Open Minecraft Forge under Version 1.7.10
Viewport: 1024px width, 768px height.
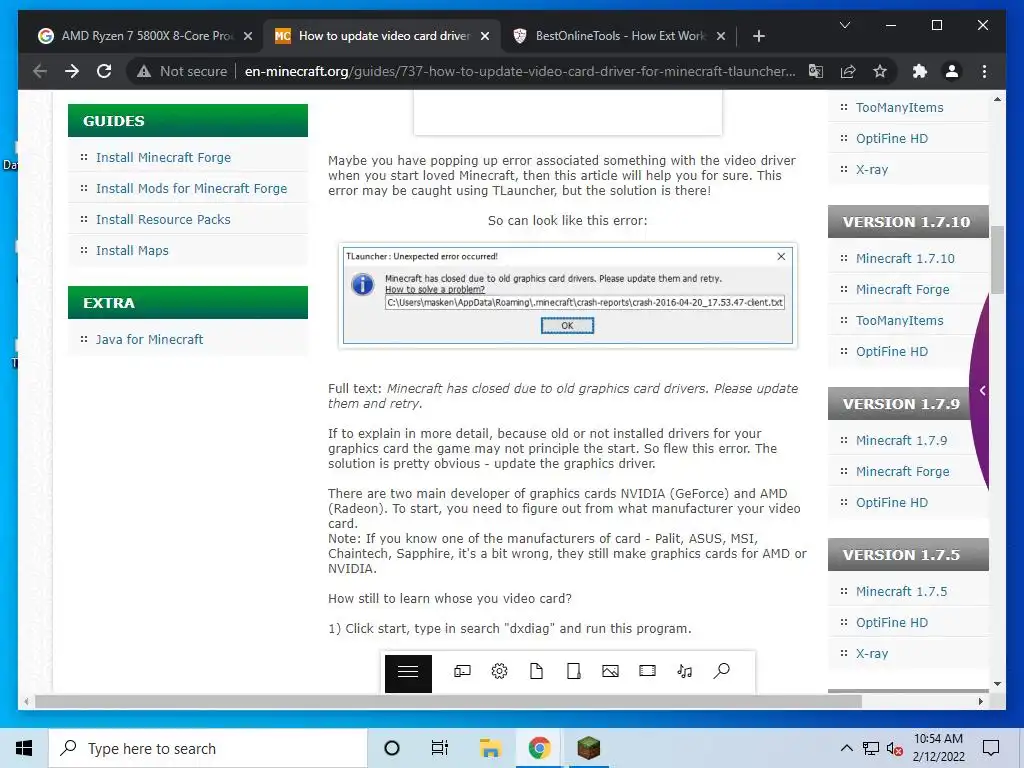903,289
